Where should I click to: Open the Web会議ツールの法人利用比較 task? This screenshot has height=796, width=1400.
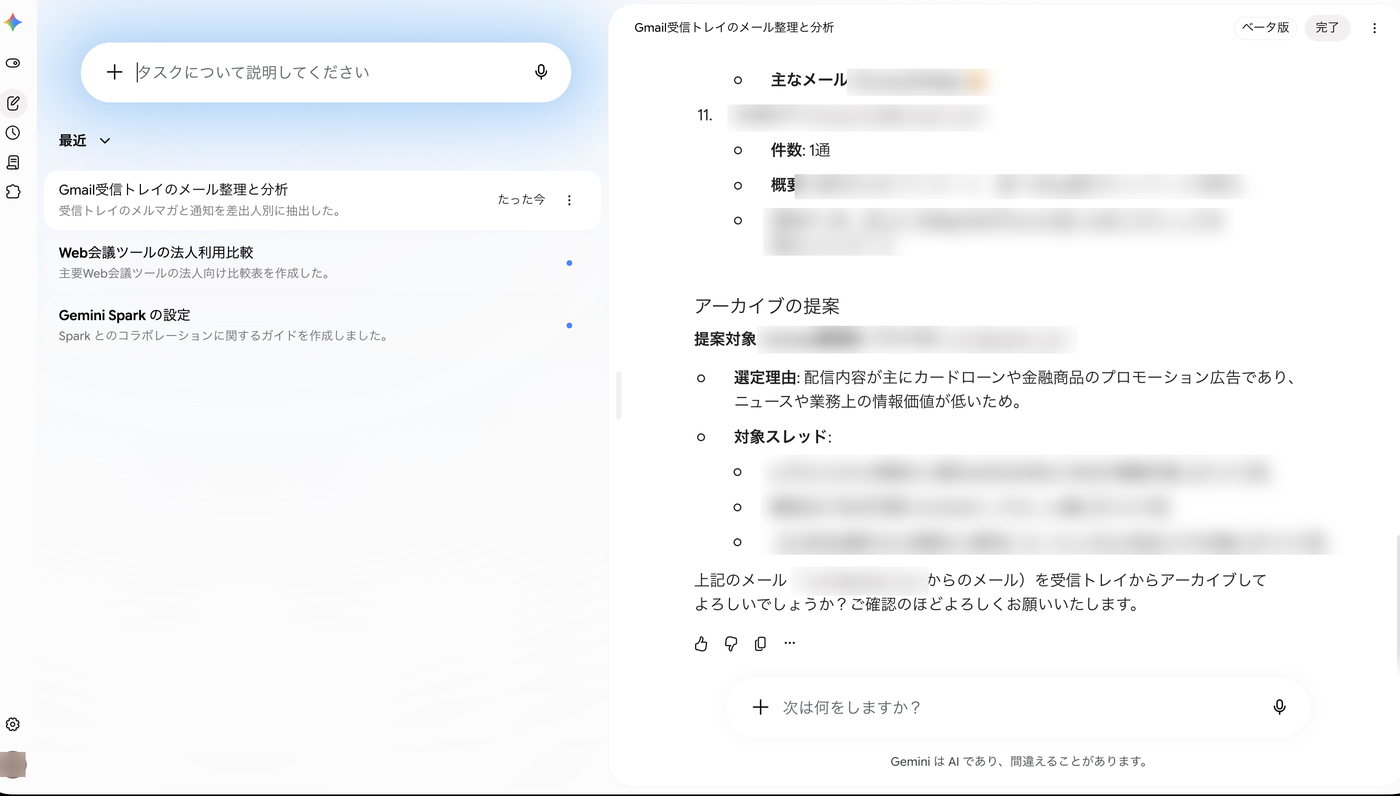tap(322, 262)
